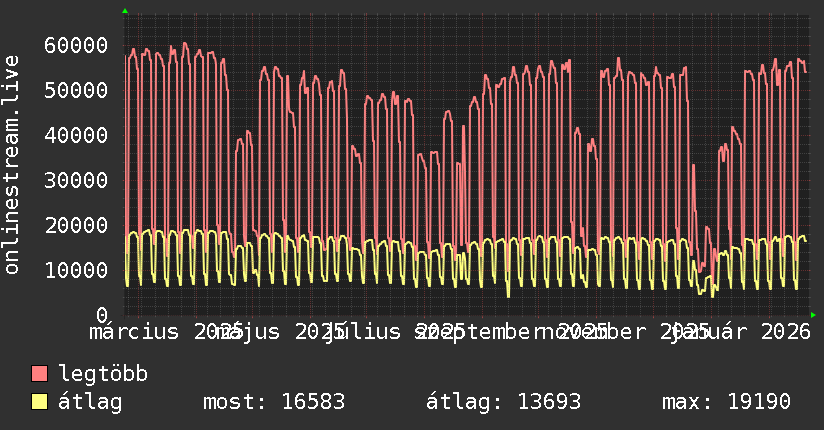
Task: Click the 30000 y-axis label
Action: tap(76, 180)
